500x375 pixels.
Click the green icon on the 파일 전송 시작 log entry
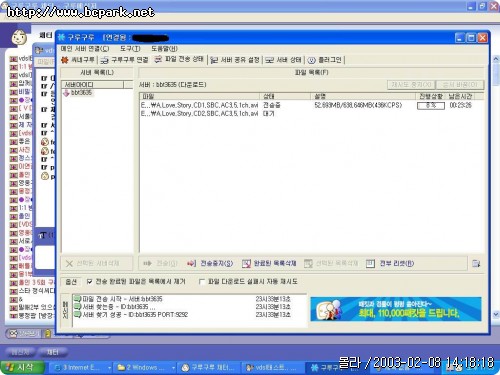[78, 299]
